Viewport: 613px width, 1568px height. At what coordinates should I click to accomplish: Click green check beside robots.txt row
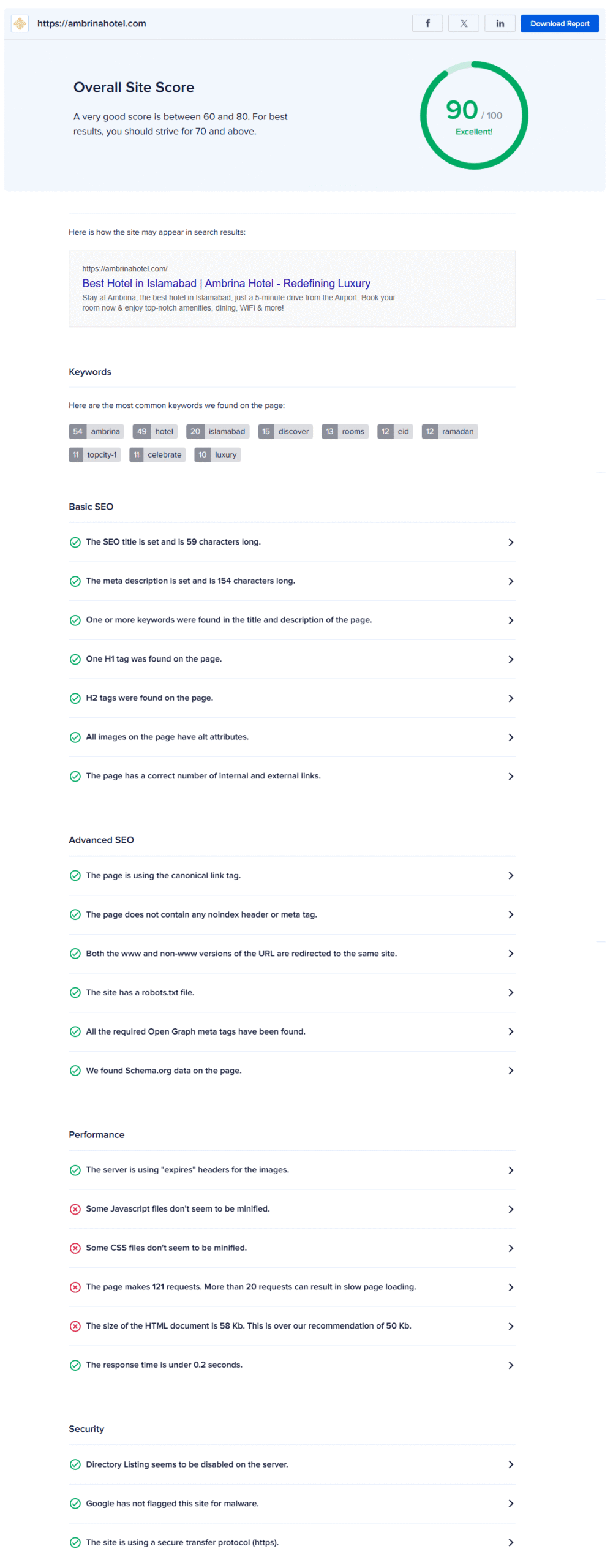[x=75, y=992]
